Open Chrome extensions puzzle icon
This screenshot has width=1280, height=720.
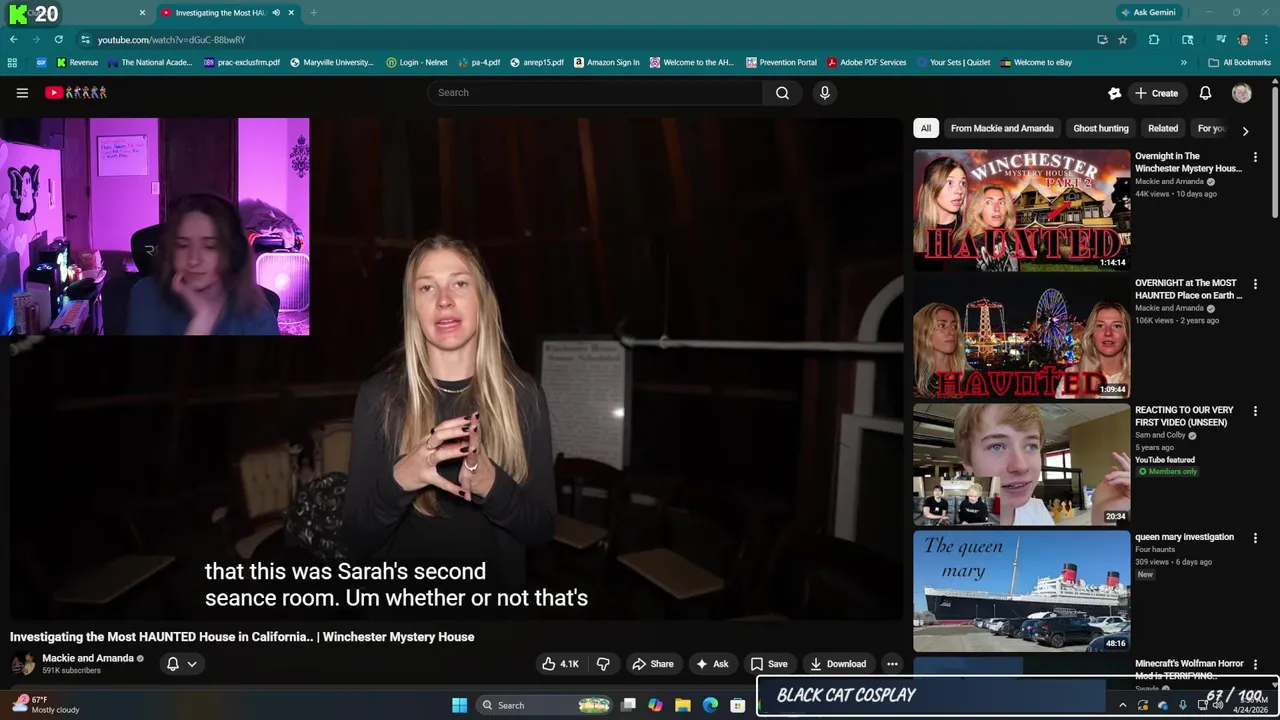(x=1153, y=39)
